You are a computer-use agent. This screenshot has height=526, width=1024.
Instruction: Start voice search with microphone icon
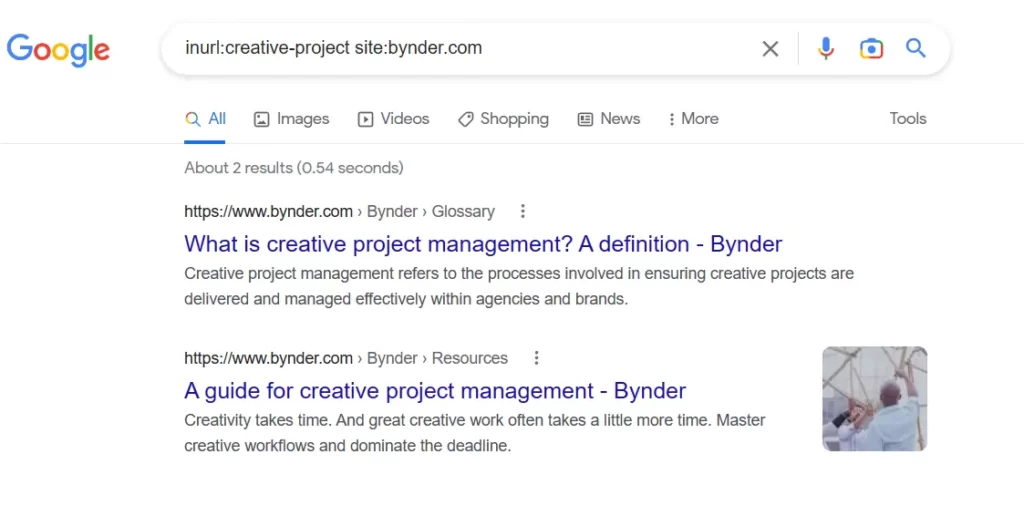point(825,48)
